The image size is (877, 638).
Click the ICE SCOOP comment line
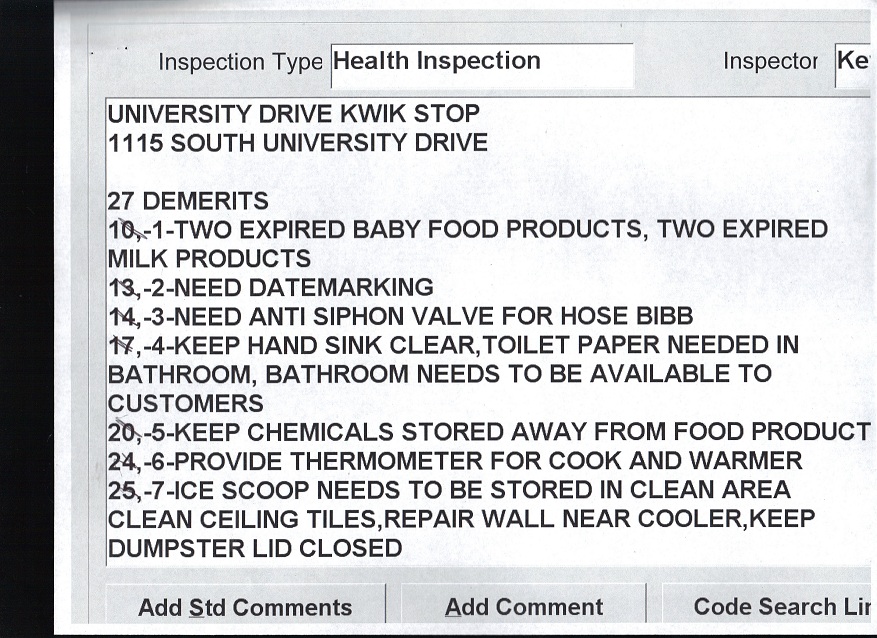point(449,490)
